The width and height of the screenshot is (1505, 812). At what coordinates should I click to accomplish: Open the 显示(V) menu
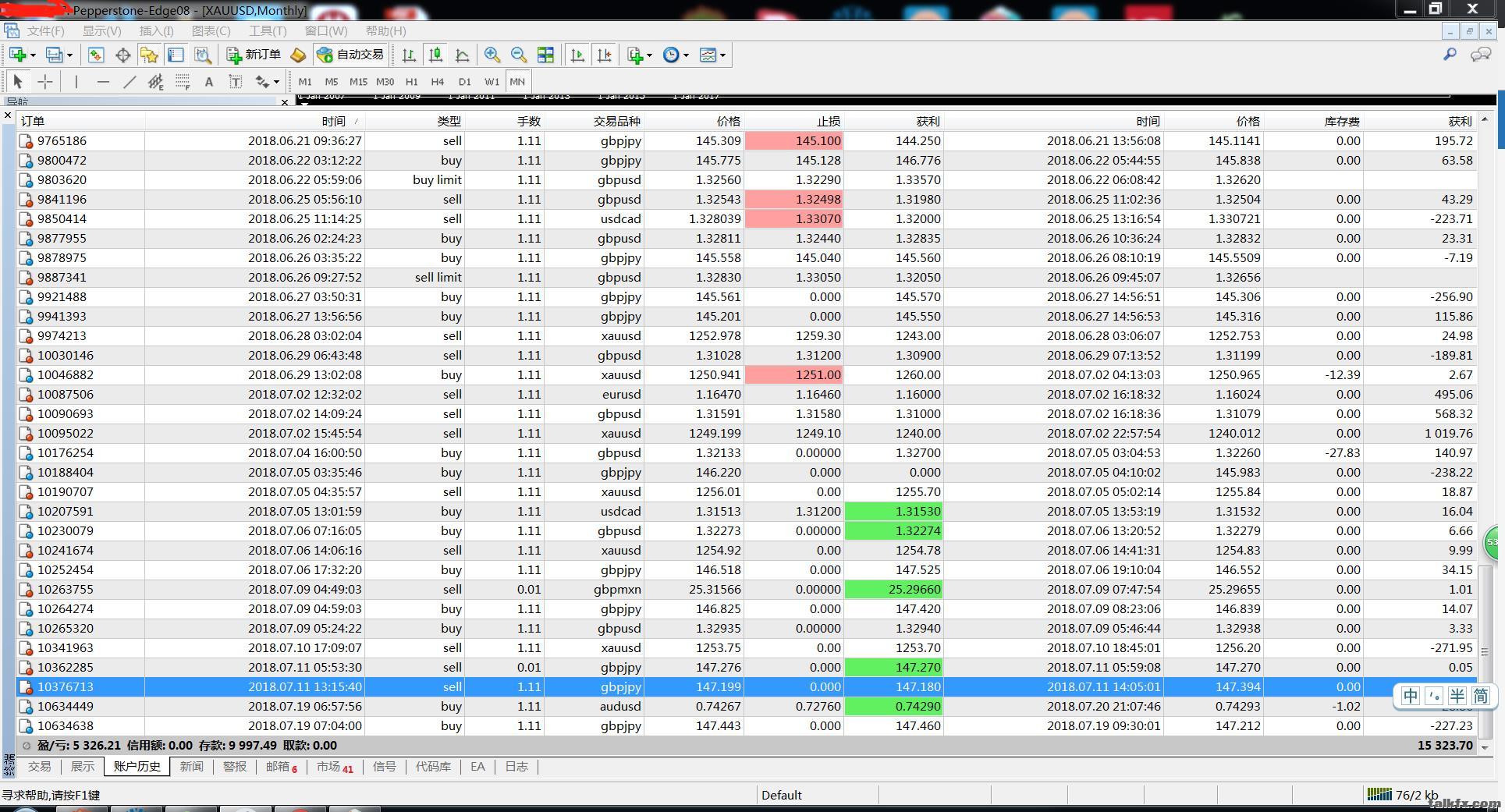tap(102, 30)
